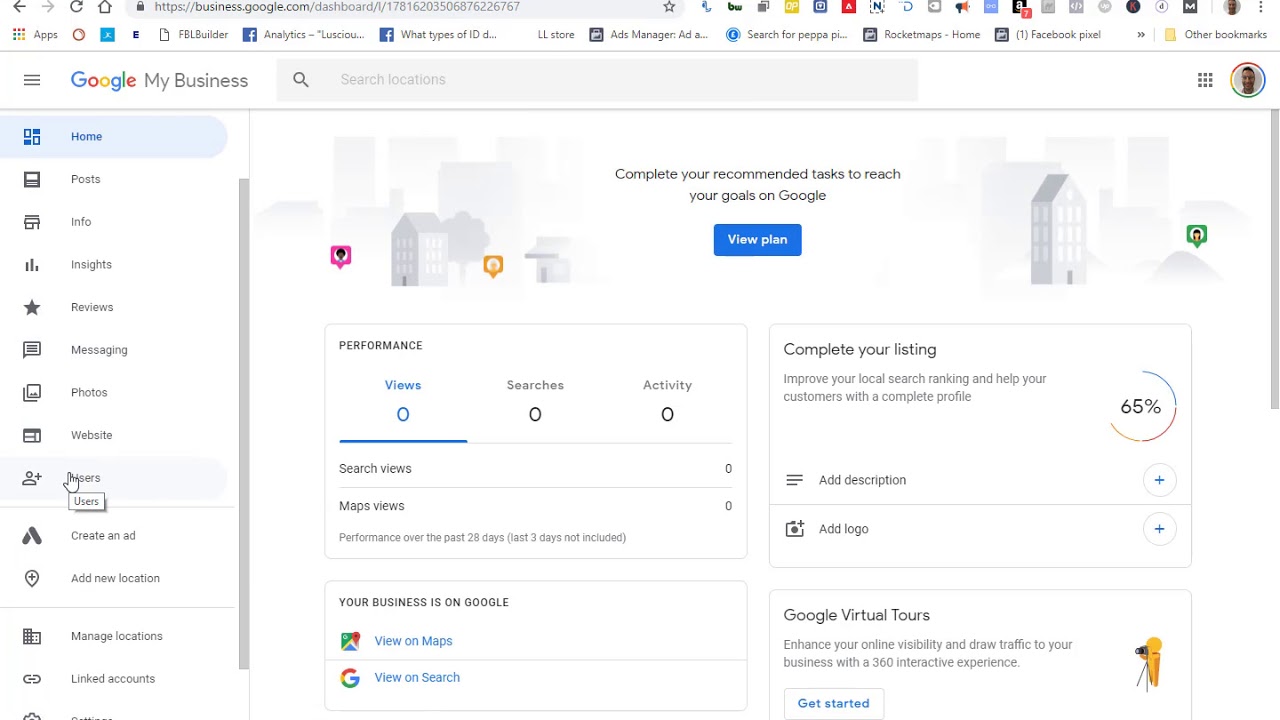Open the Apps bookmark shortcut
The width and height of the screenshot is (1280, 720).
(35, 35)
